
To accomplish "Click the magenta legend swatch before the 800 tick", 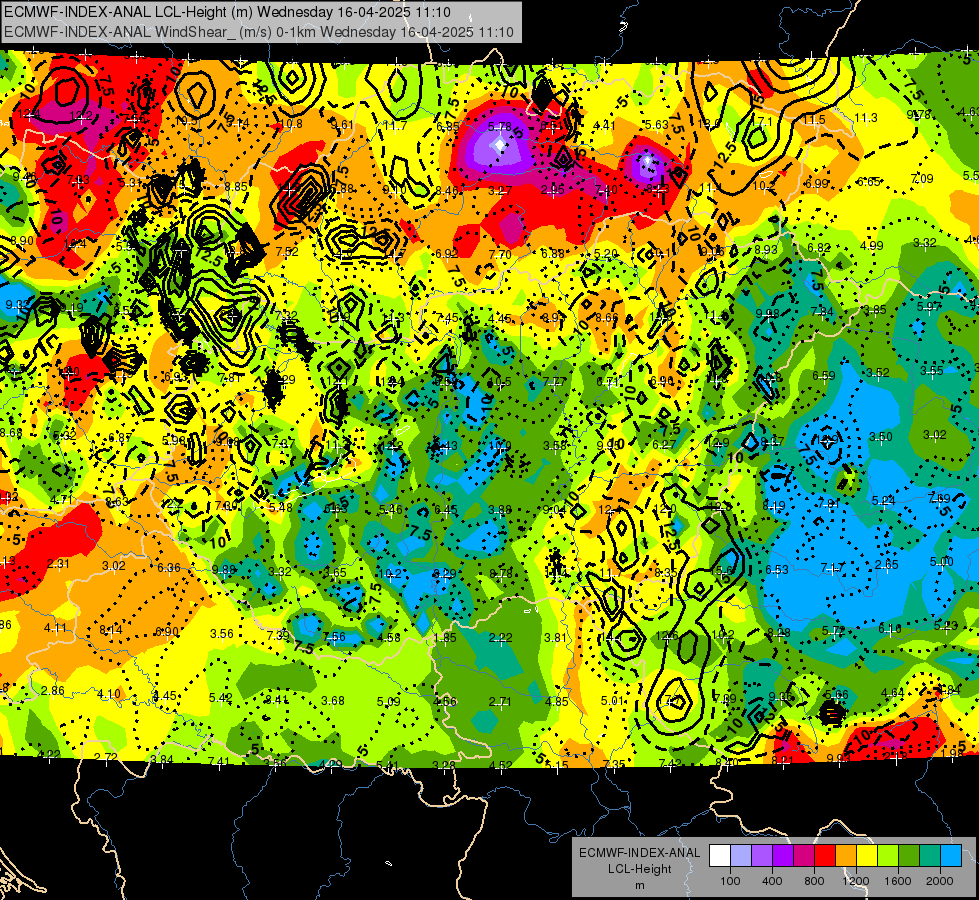I will [804, 856].
